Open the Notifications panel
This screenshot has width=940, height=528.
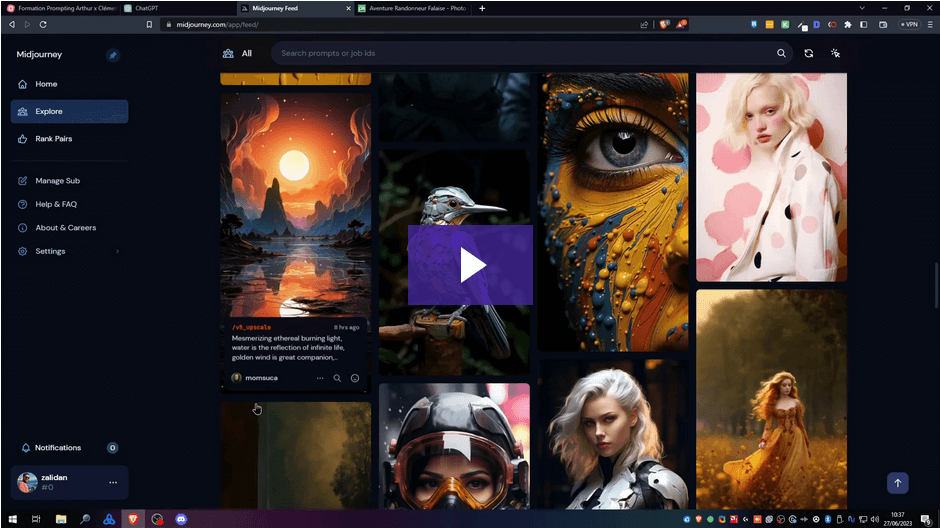pos(58,448)
